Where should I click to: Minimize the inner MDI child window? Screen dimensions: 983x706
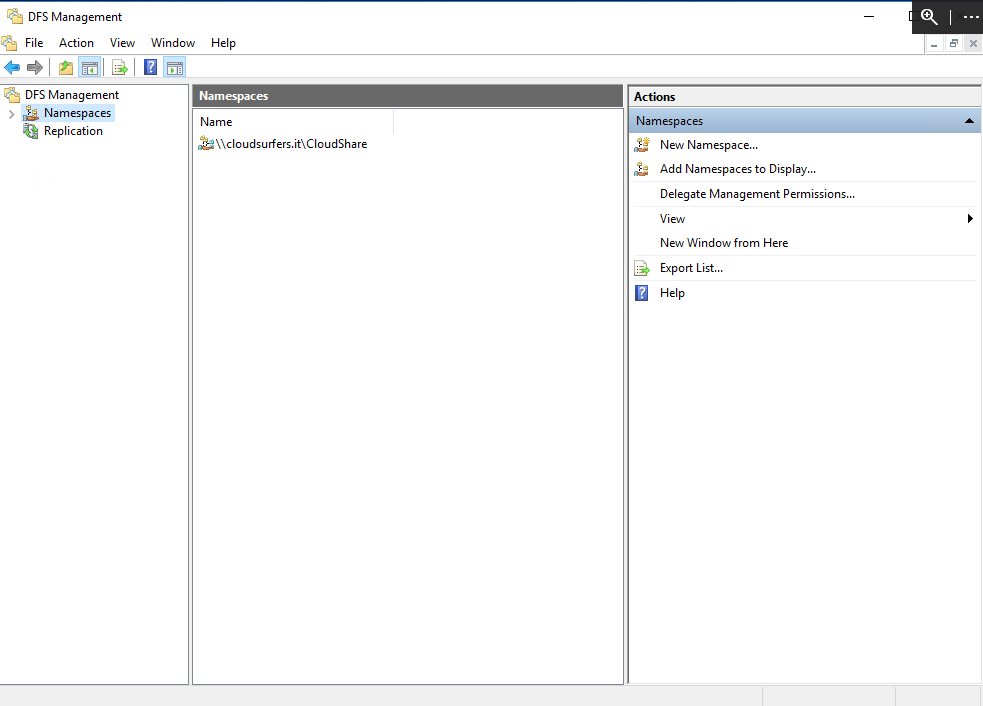coord(934,43)
